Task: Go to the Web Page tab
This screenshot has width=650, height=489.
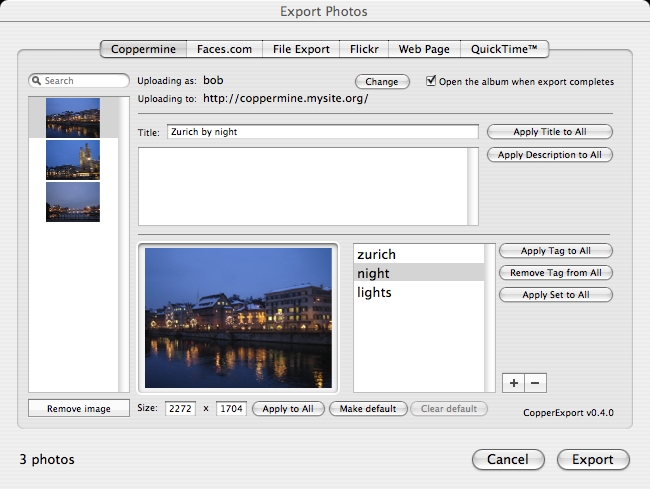Action: coord(425,49)
